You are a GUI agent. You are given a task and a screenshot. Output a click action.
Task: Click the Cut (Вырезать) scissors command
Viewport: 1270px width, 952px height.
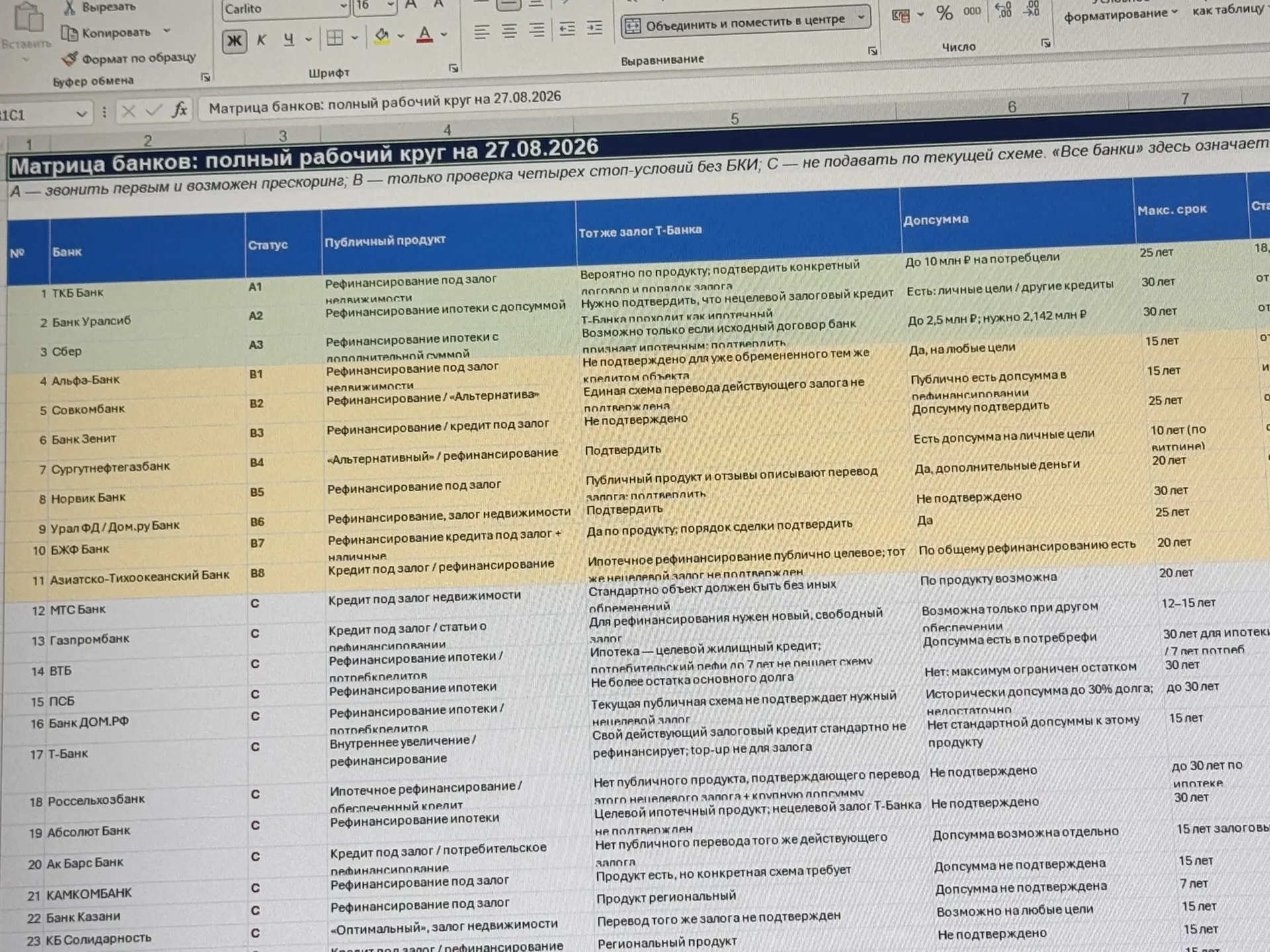pos(99,8)
